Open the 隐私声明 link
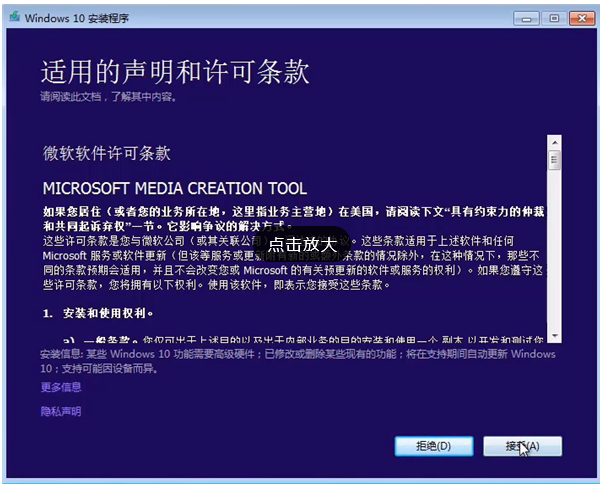Viewport: 600px width, 486px height. click(x=61, y=411)
